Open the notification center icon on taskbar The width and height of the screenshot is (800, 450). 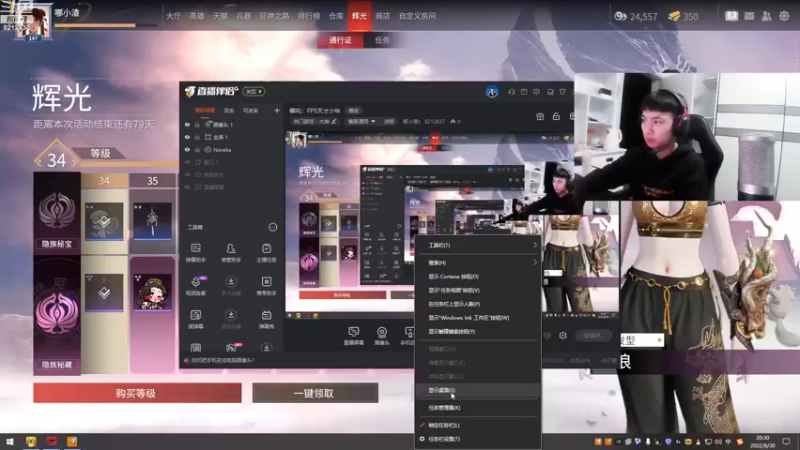pos(786,441)
